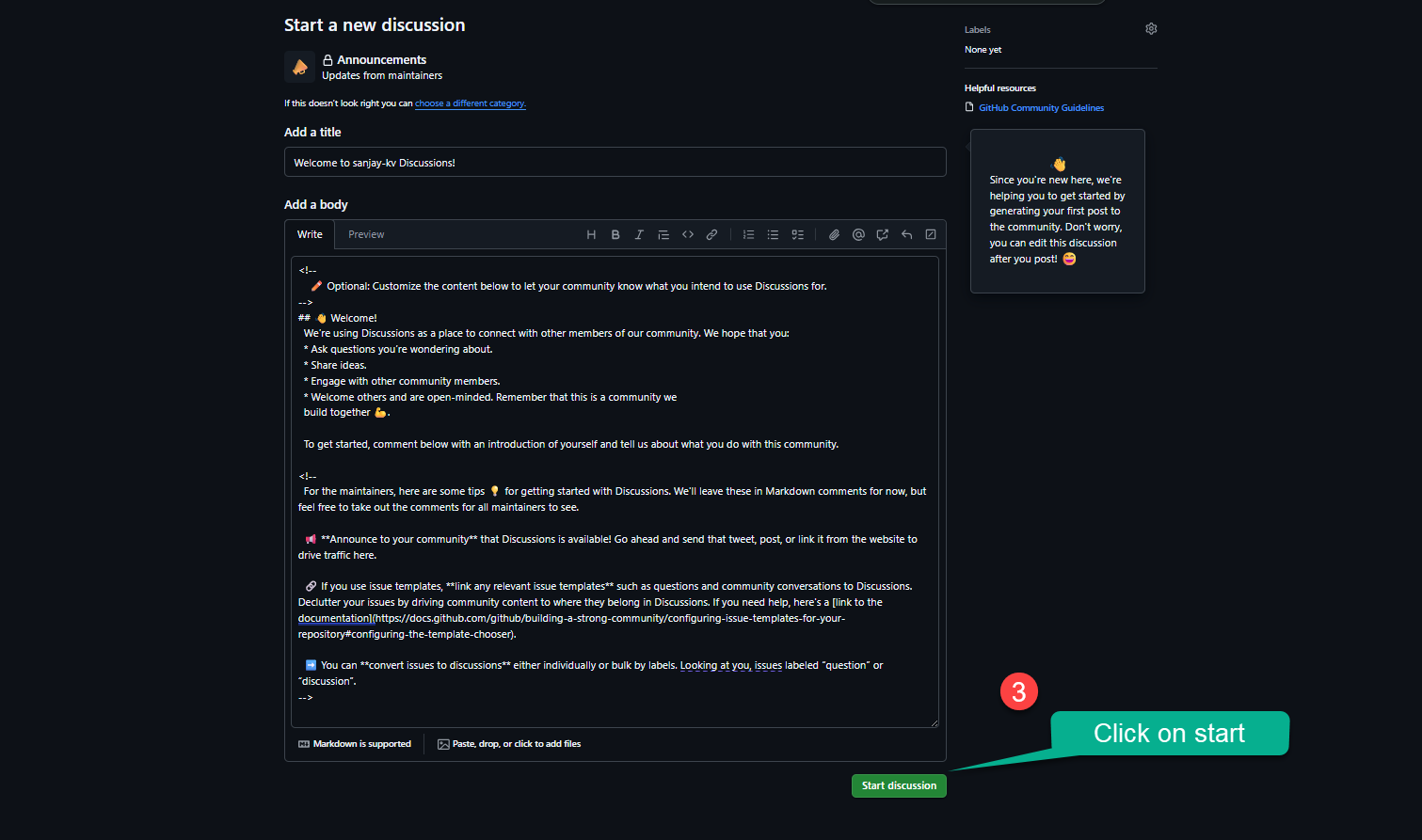Viewport: 1422px width, 840px height.
Task: Click the 'Add a title' label
Action: [312, 133]
